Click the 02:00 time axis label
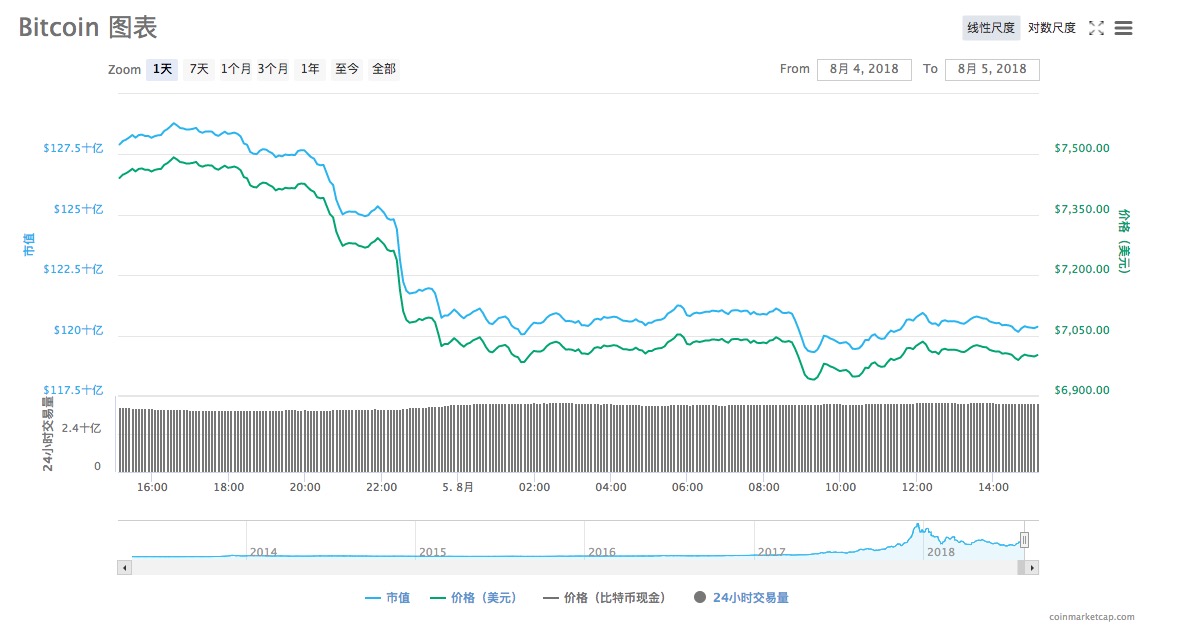This screenshot has height=643, width=1198. point(534,487)
